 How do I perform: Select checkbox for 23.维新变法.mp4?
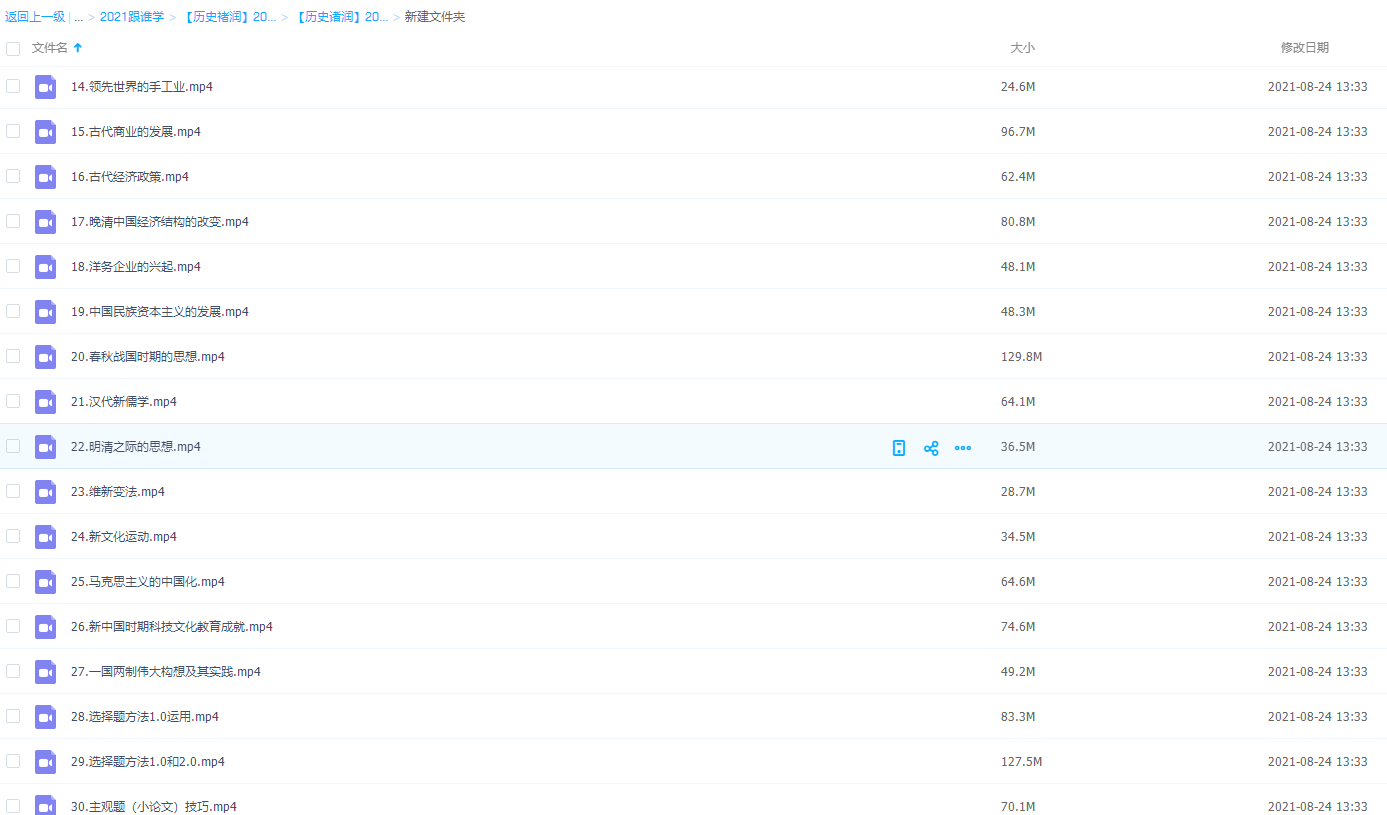(13, 491)
